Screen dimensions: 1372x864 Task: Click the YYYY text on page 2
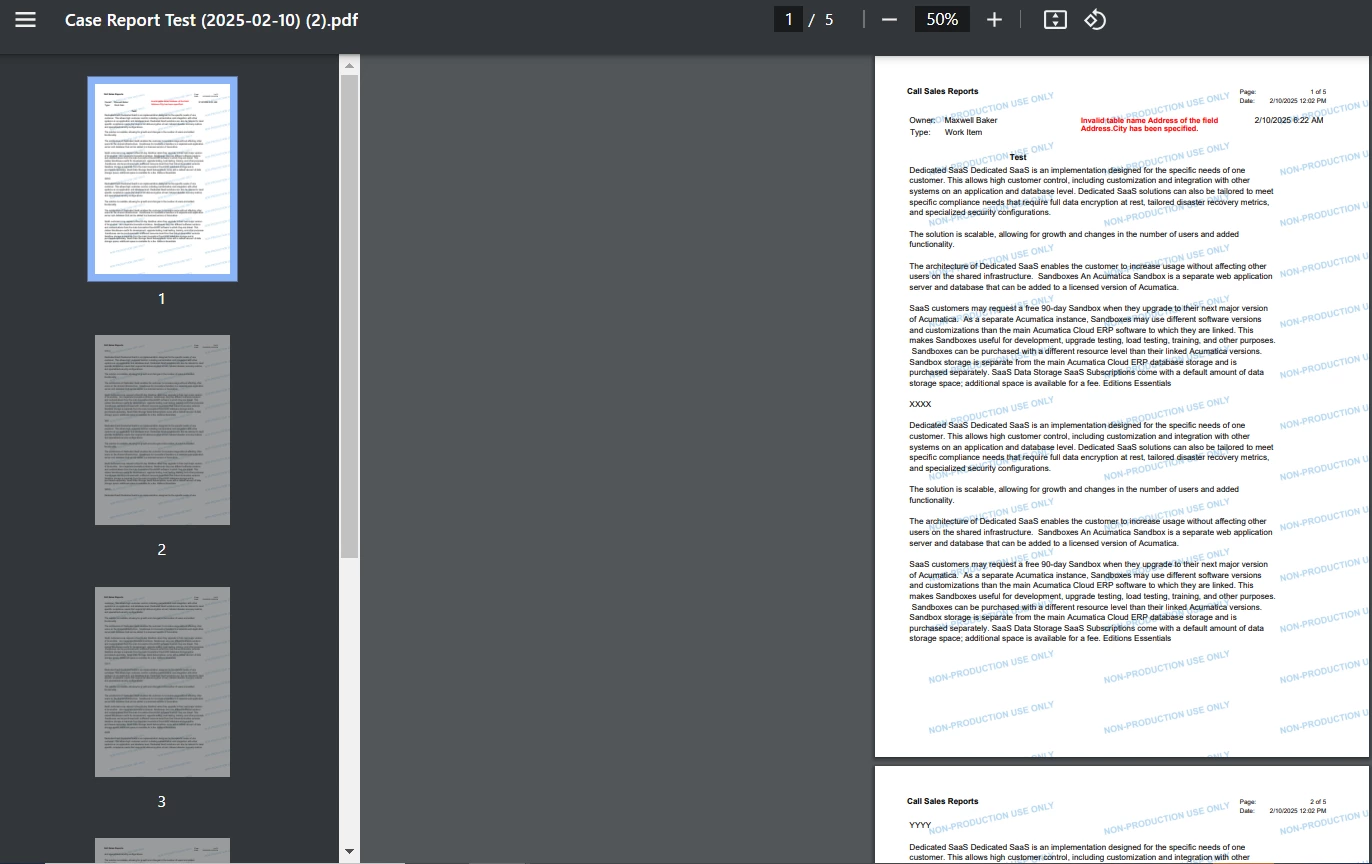(920, 826)
